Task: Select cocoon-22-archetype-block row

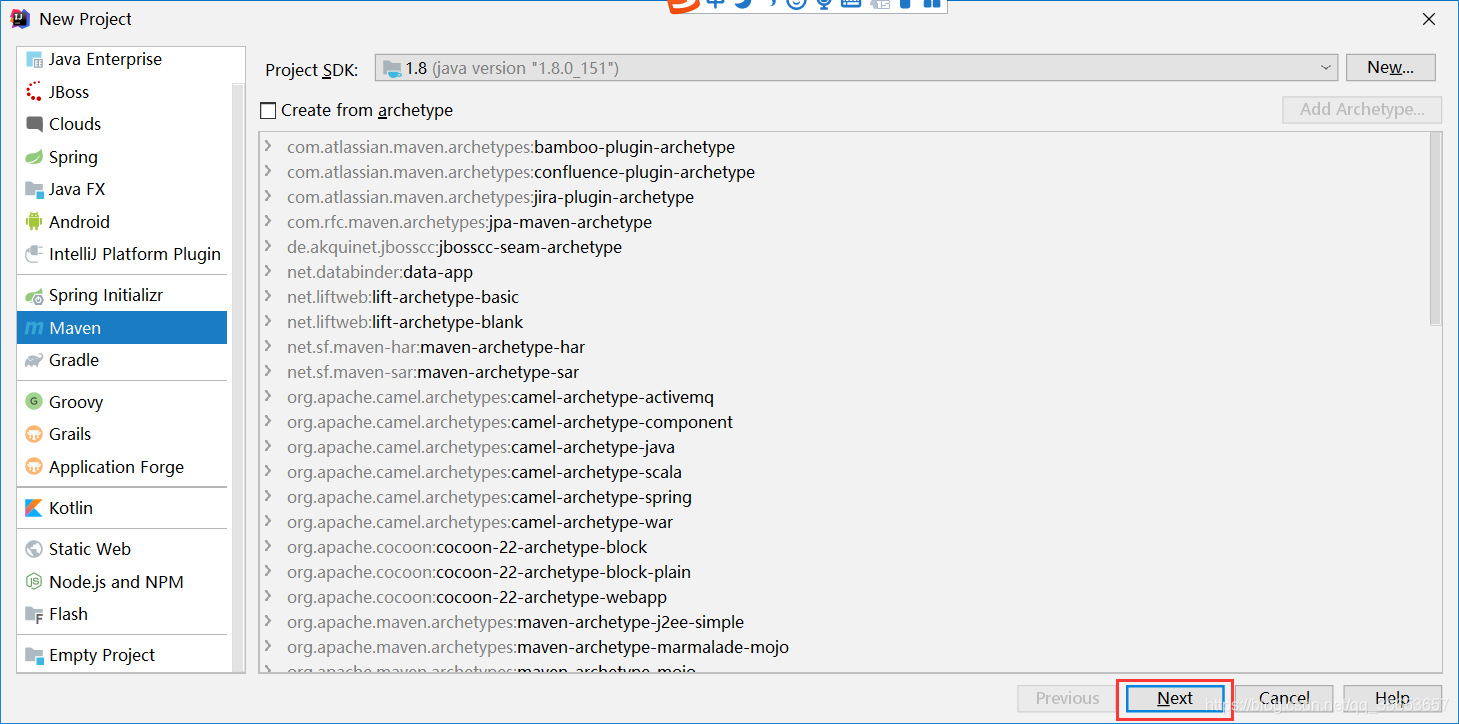Action: click(843, 547)
